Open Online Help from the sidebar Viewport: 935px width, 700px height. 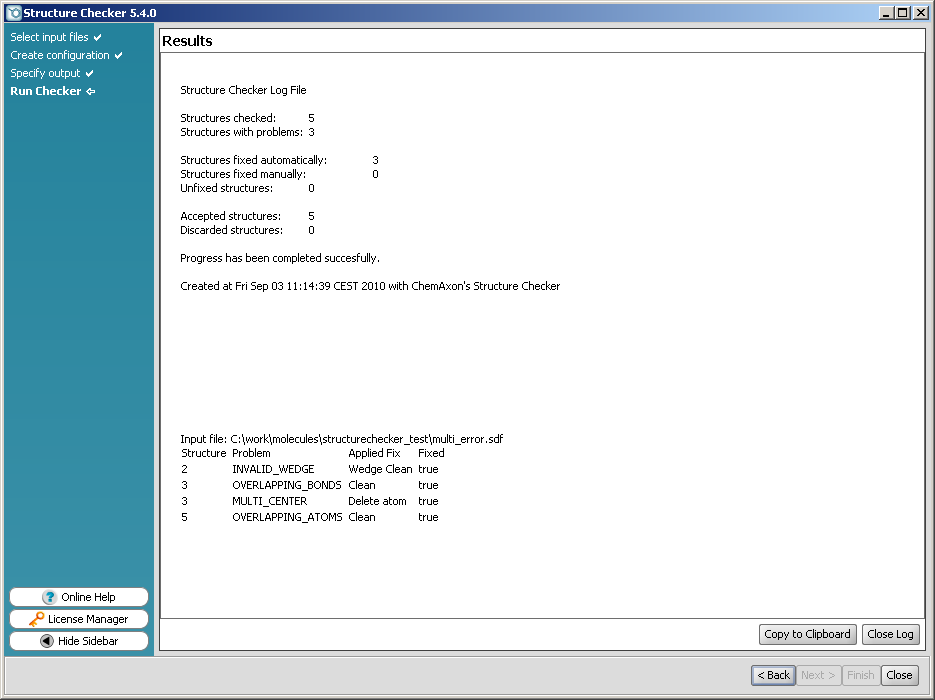click(x=79, y=597)
